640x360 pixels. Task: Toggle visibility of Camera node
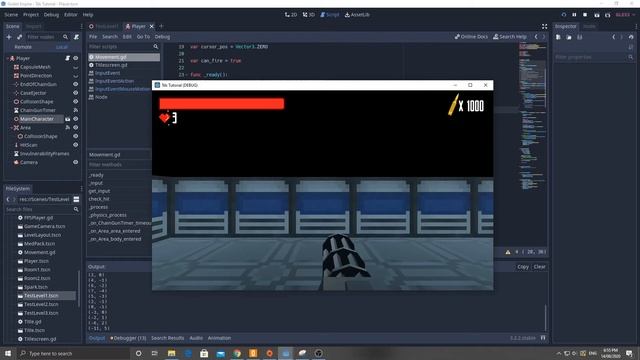tap(76, 162)
